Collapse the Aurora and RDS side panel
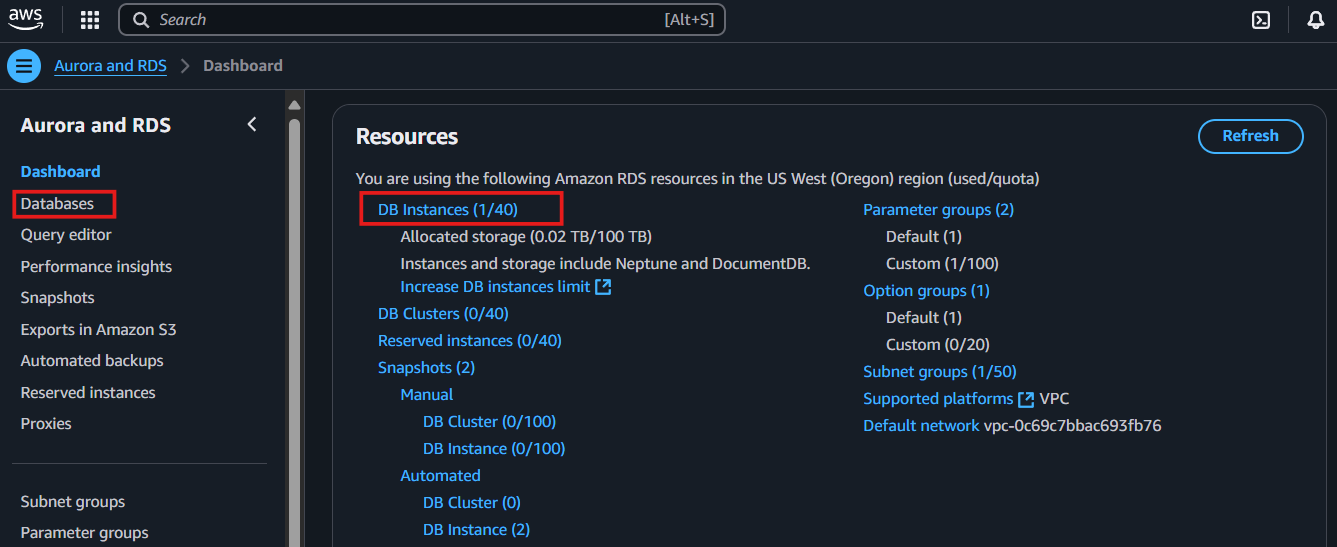 coord(252,124)
